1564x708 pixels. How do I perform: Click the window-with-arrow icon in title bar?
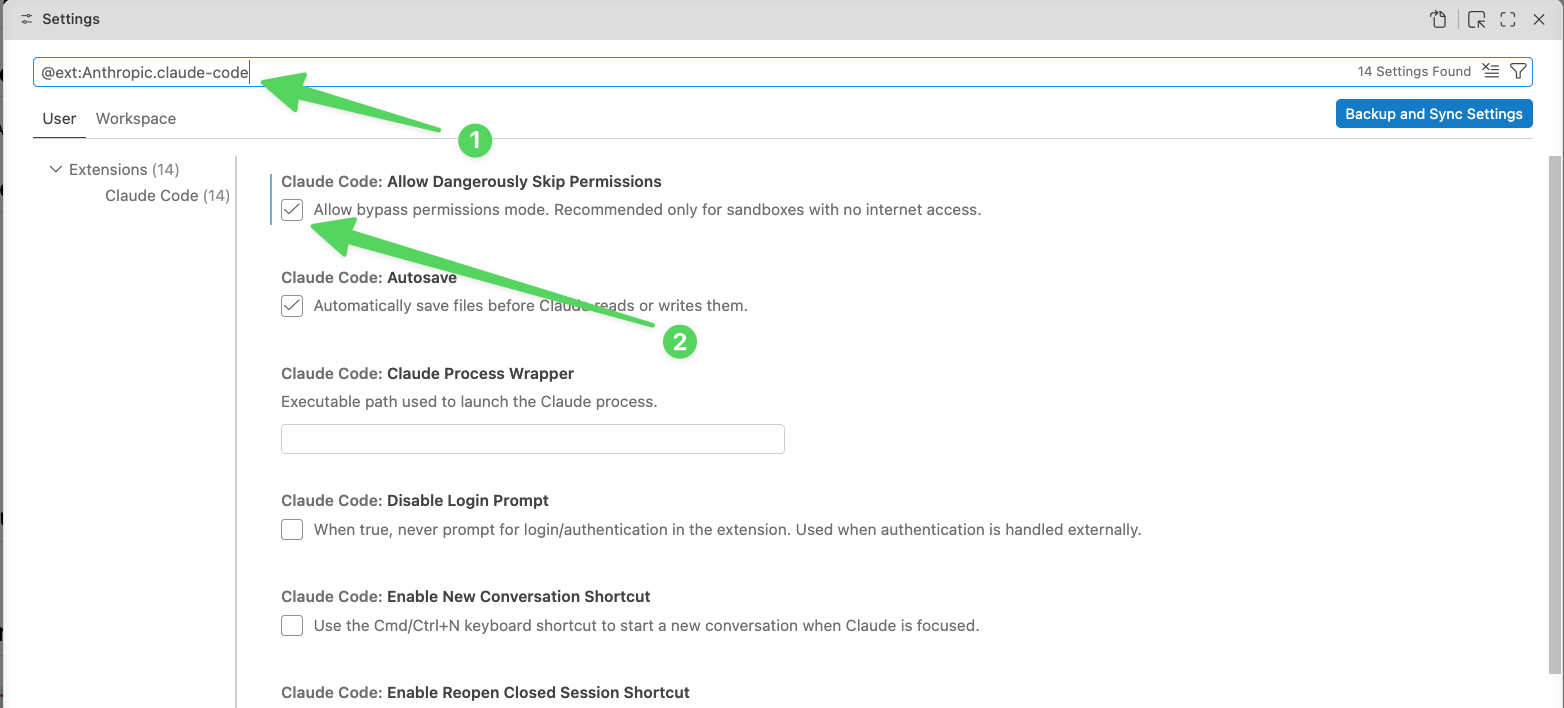click(x=1476, y=19)
